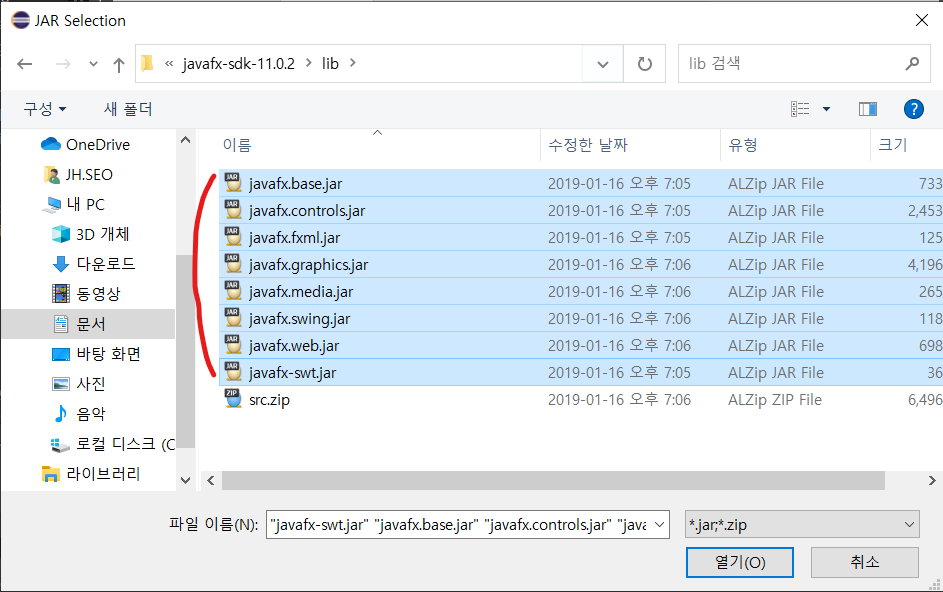This screenshot has width=943, height=592.
Task: Click the src.zip ZIP file icon
Action: tap(233, 398)
